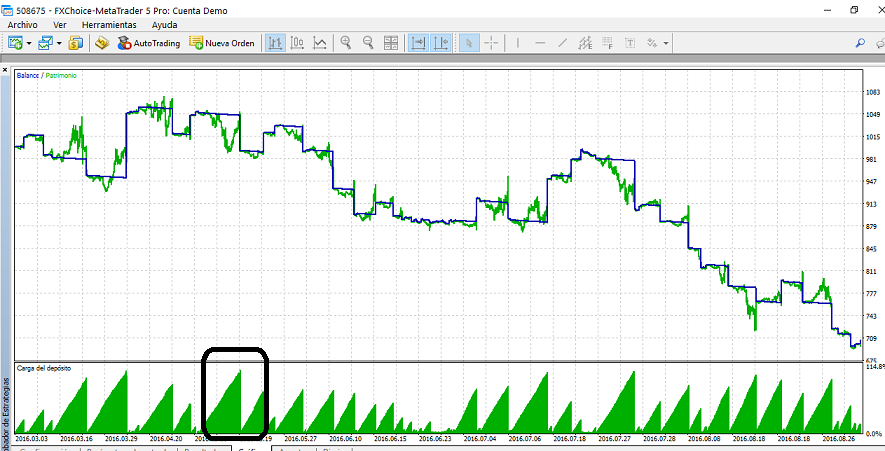This screenshot has height=451, width=885.
Task: Expand the profiles dropdown arrow
Action: [x=59, y=43]
